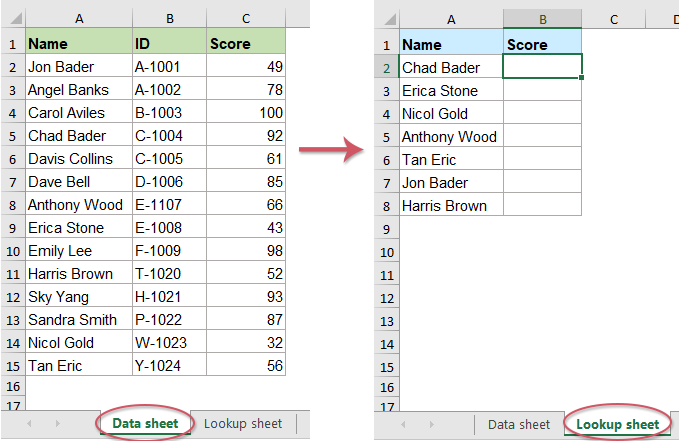682x441 pixels.
Task: Click previous sheet arrow in right window
Action: click(x=404, y=424)
